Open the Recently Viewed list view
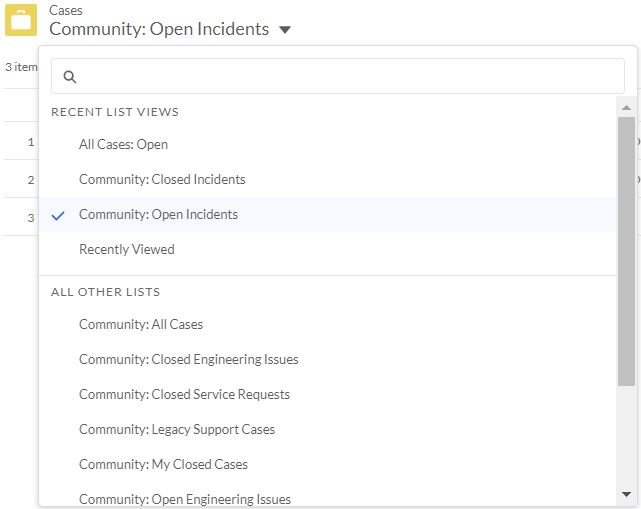This screenshot has width=641, height=509. tap(126, 249)
